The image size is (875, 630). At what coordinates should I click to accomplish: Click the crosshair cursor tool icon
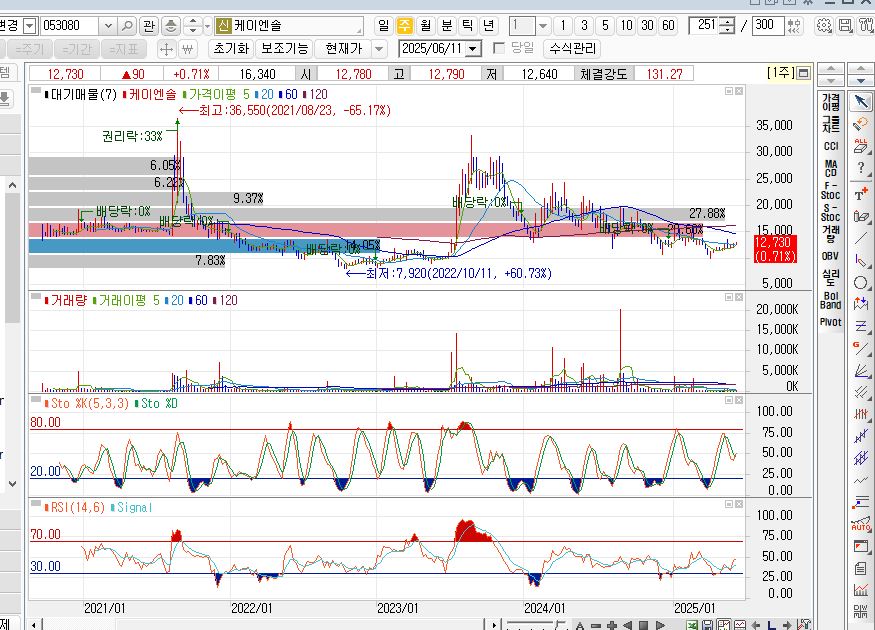166,49
